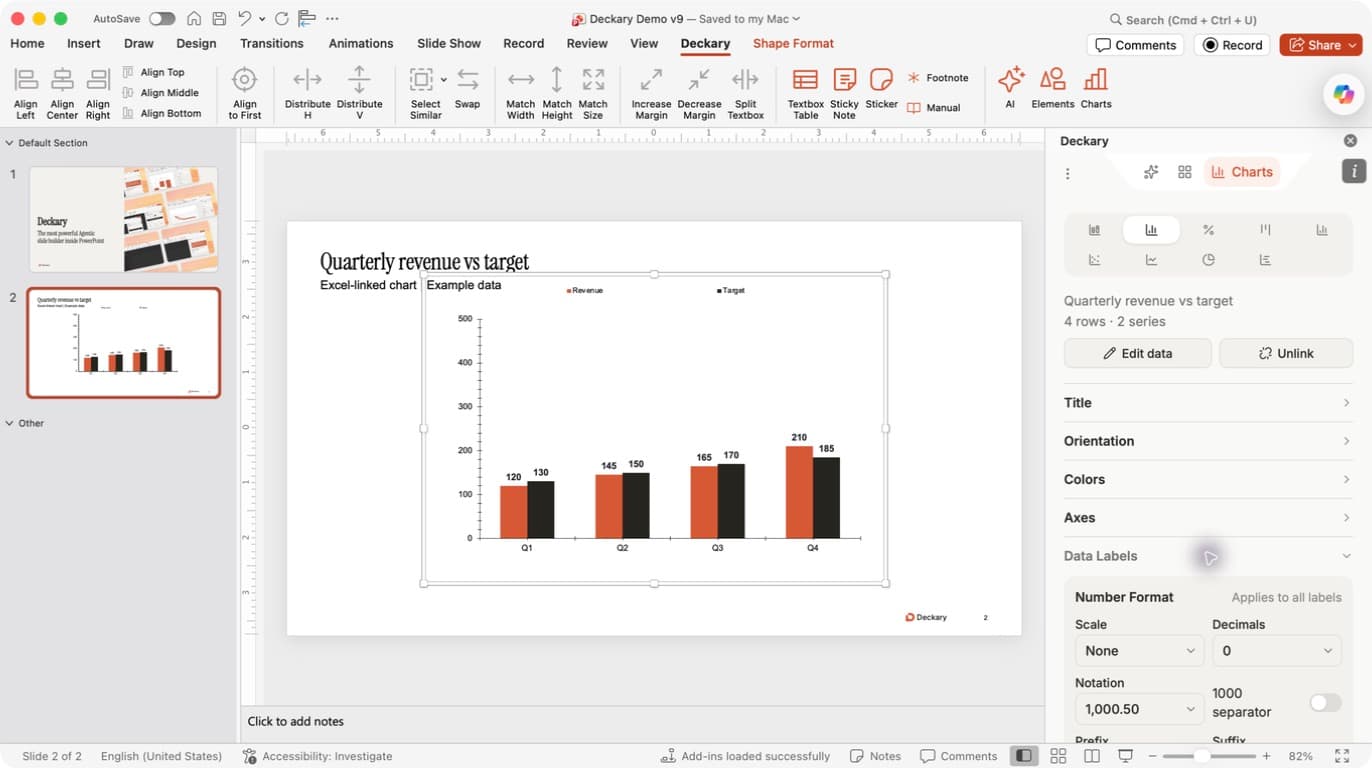Click the Manual ribbon item
1372x768 pixels.
(x=934, y=108)
